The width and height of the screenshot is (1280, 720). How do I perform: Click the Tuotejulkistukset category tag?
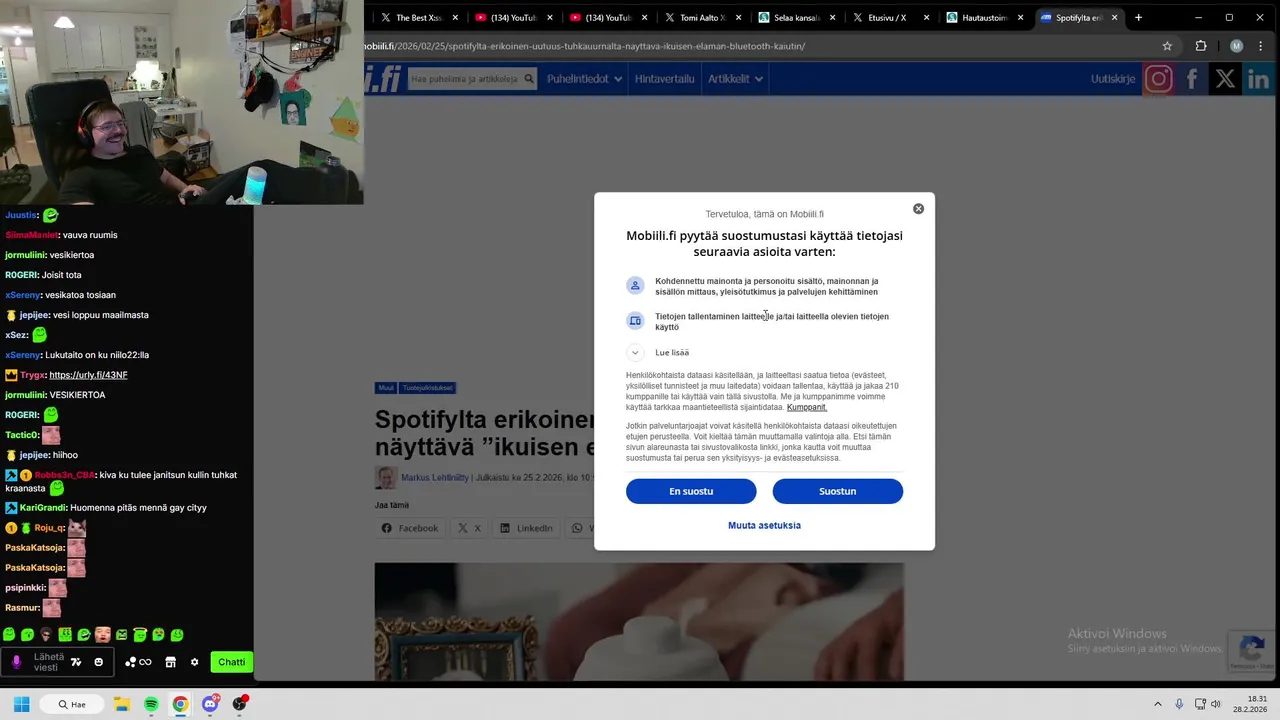pyautogui.click(x=428, y=388)
